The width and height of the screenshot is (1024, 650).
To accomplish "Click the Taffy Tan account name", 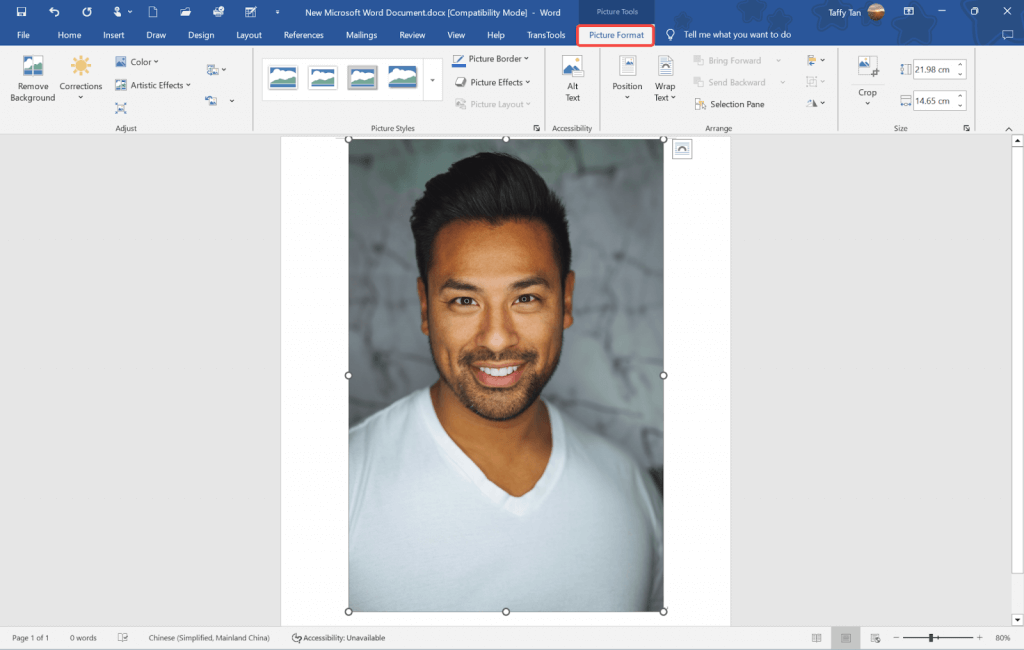I will coord(844,12).
